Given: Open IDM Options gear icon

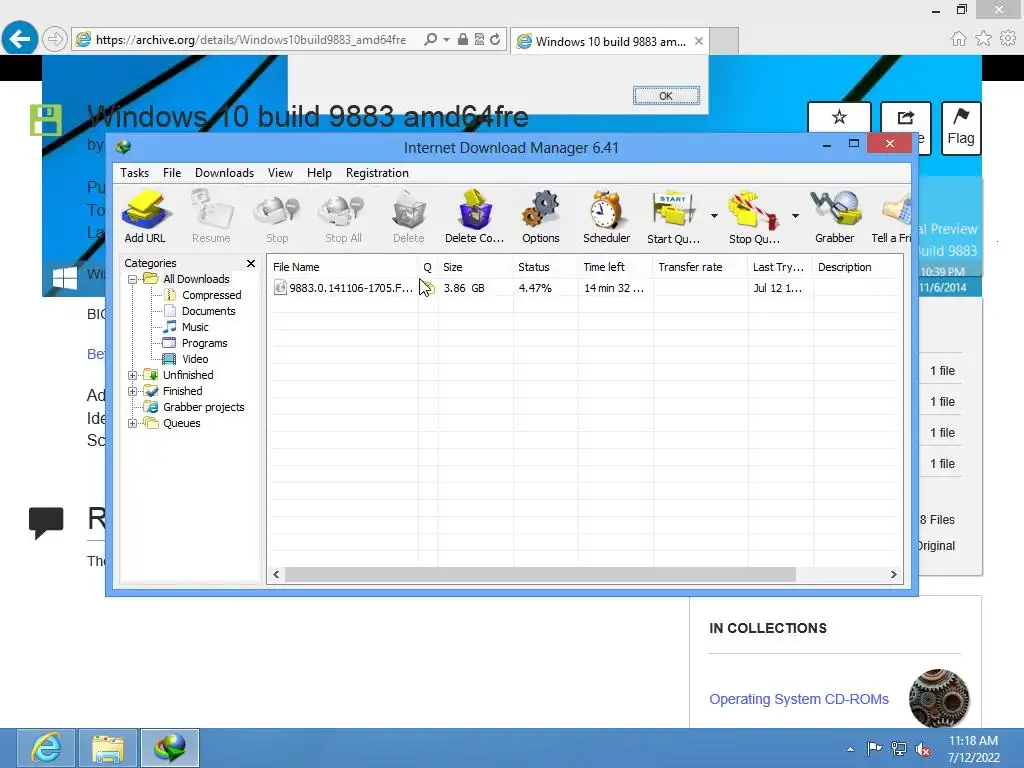Looking at the screenshot, I should click(541, 217).
